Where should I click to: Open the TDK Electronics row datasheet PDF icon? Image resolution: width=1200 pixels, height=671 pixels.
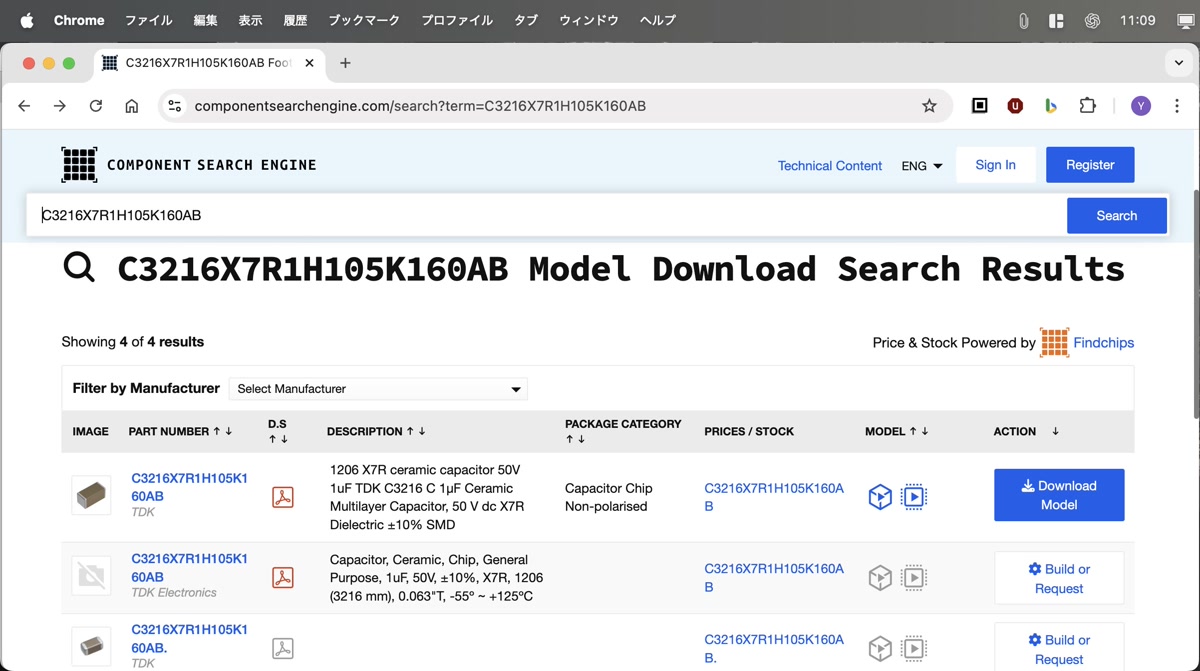283,577
